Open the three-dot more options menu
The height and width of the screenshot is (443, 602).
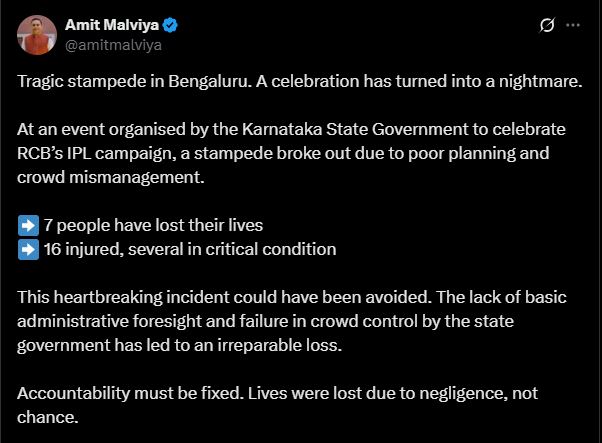click(572, 25)
